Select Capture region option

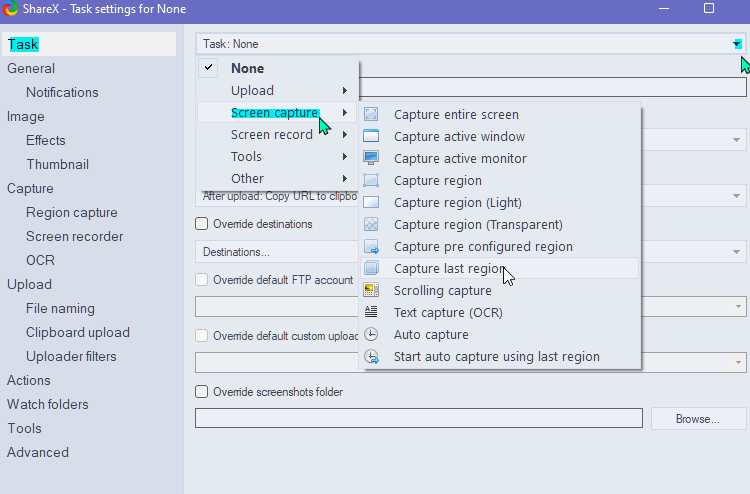[499, 180]
